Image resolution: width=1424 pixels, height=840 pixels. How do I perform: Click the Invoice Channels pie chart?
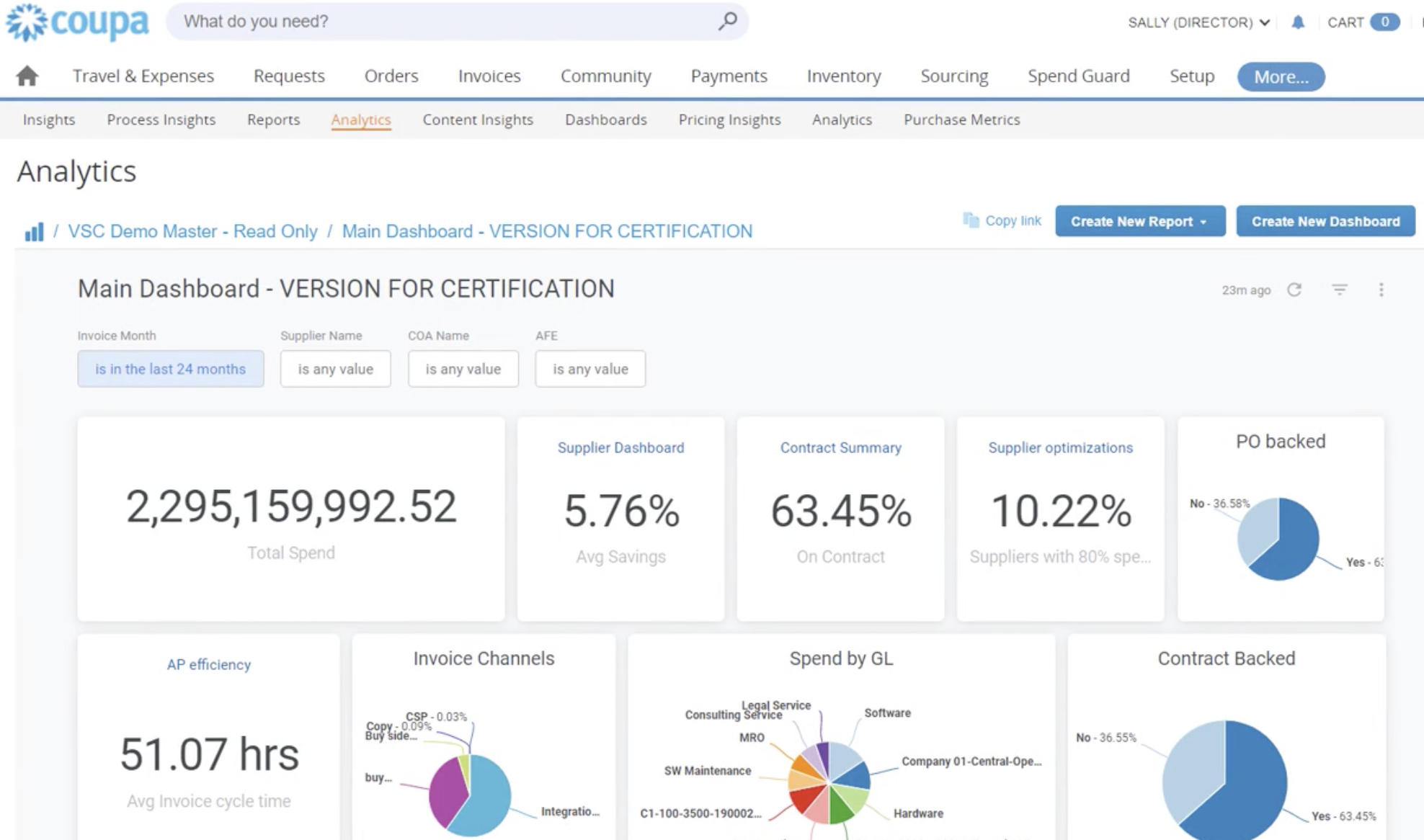point(470,795)
